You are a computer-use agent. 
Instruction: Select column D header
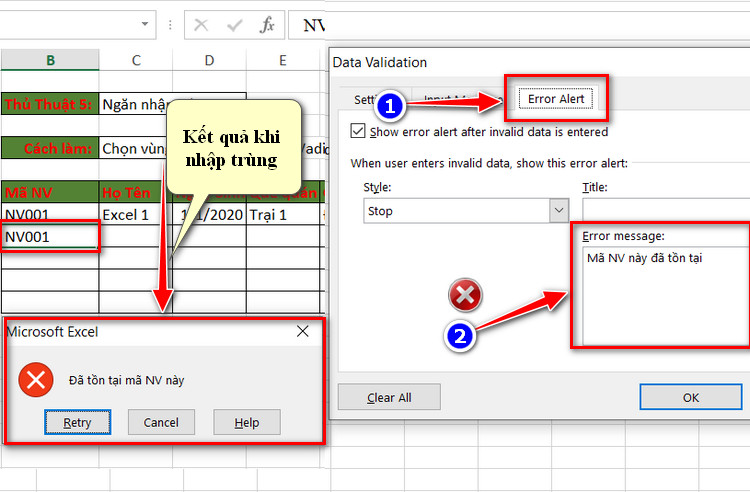(x=209, y=60)
